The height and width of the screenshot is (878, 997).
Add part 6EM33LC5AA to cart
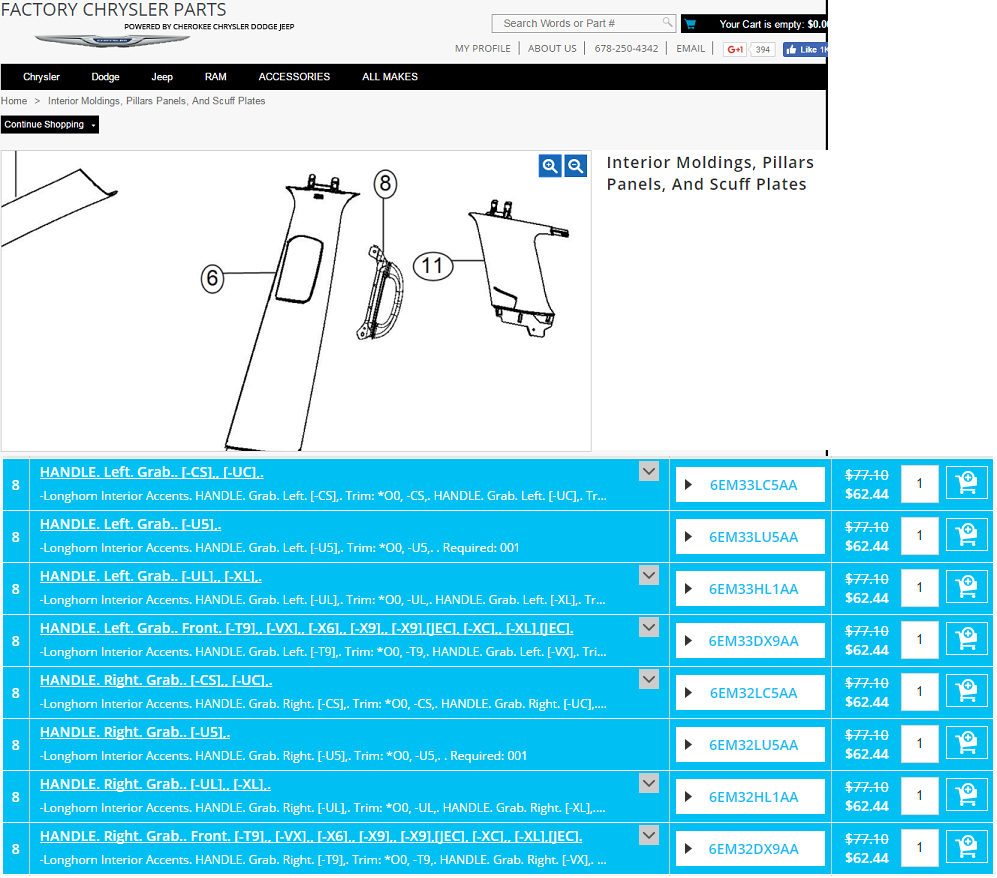point(966,484)
